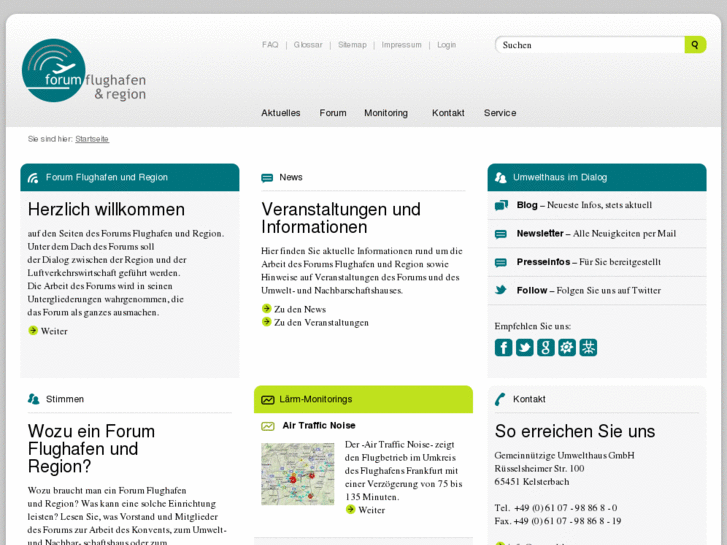The width and height of the screenshot is (727, 545).
Task: Open the Glossar link
Action: coord(308,45)
